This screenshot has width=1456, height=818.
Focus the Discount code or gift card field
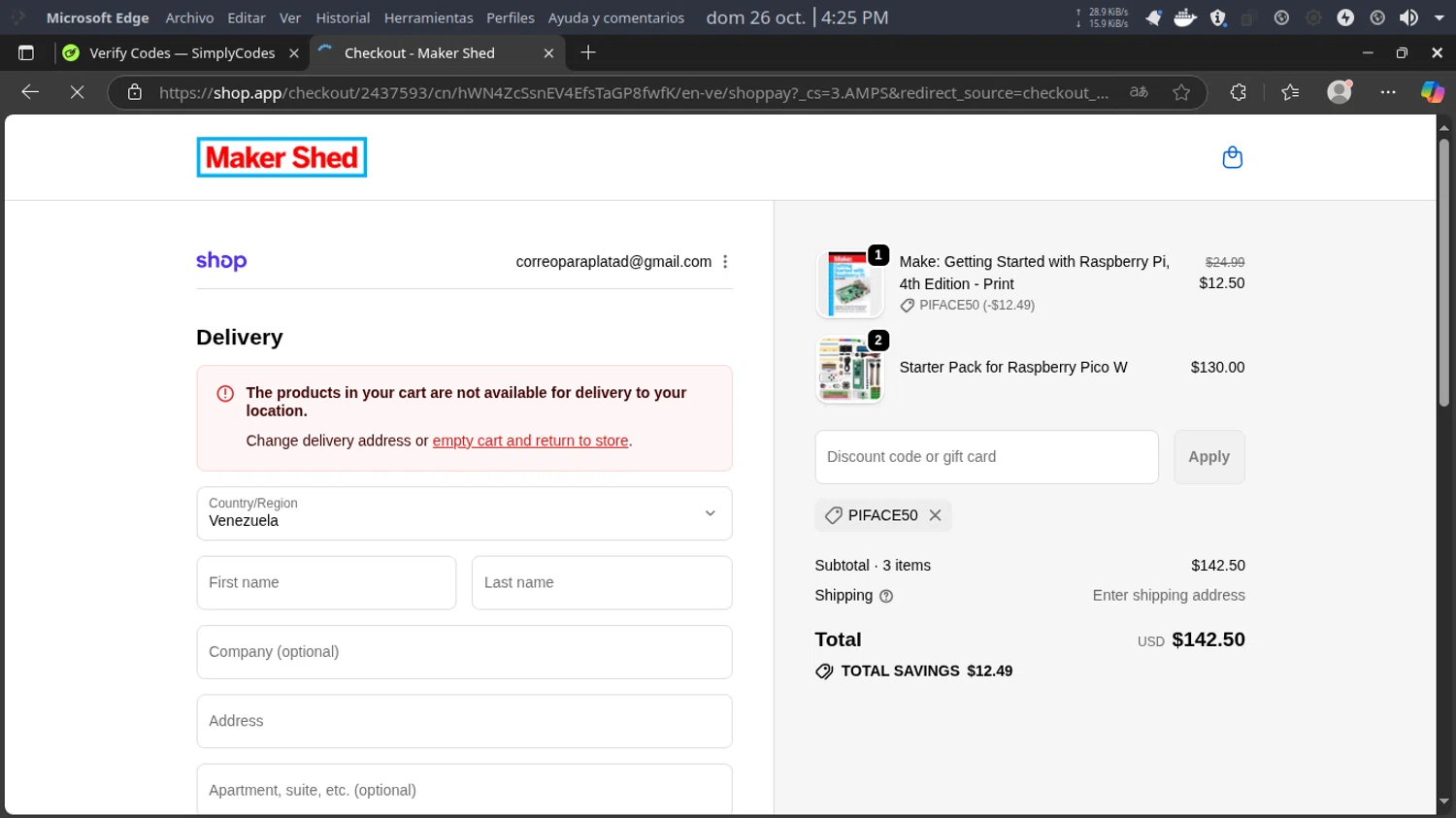986,457
